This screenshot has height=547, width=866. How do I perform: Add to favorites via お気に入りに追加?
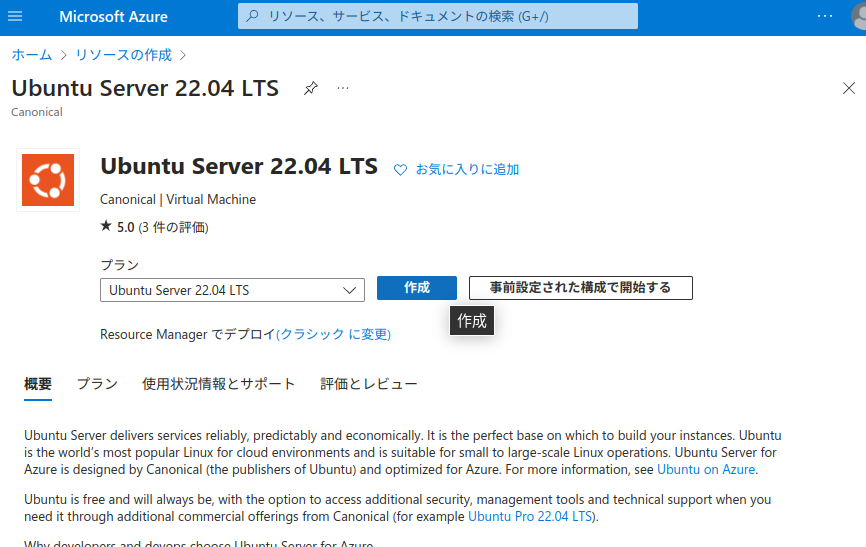point(467,169)
